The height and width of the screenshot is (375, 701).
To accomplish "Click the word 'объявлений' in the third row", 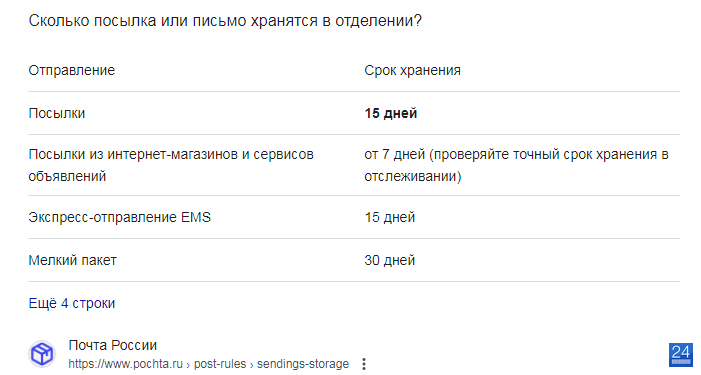I will pyautogui.click(x=67, y=176).
